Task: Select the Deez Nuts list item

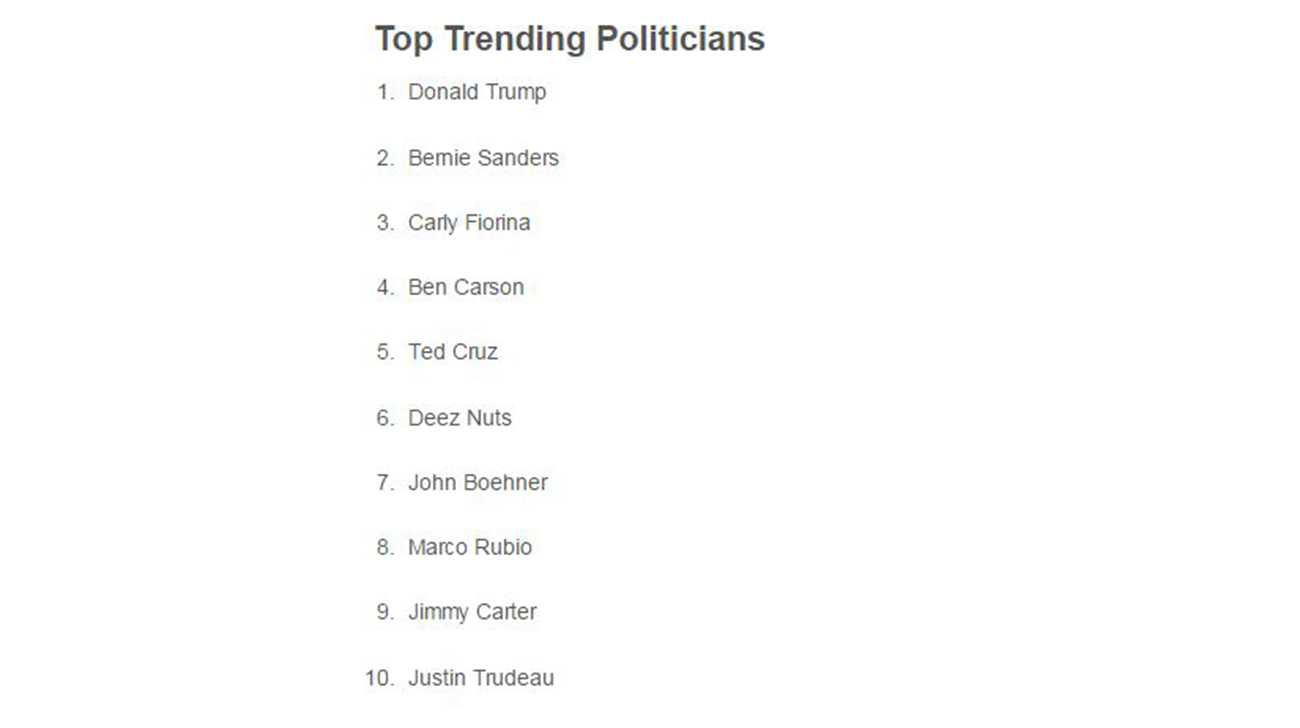Action: click(460, 417)
